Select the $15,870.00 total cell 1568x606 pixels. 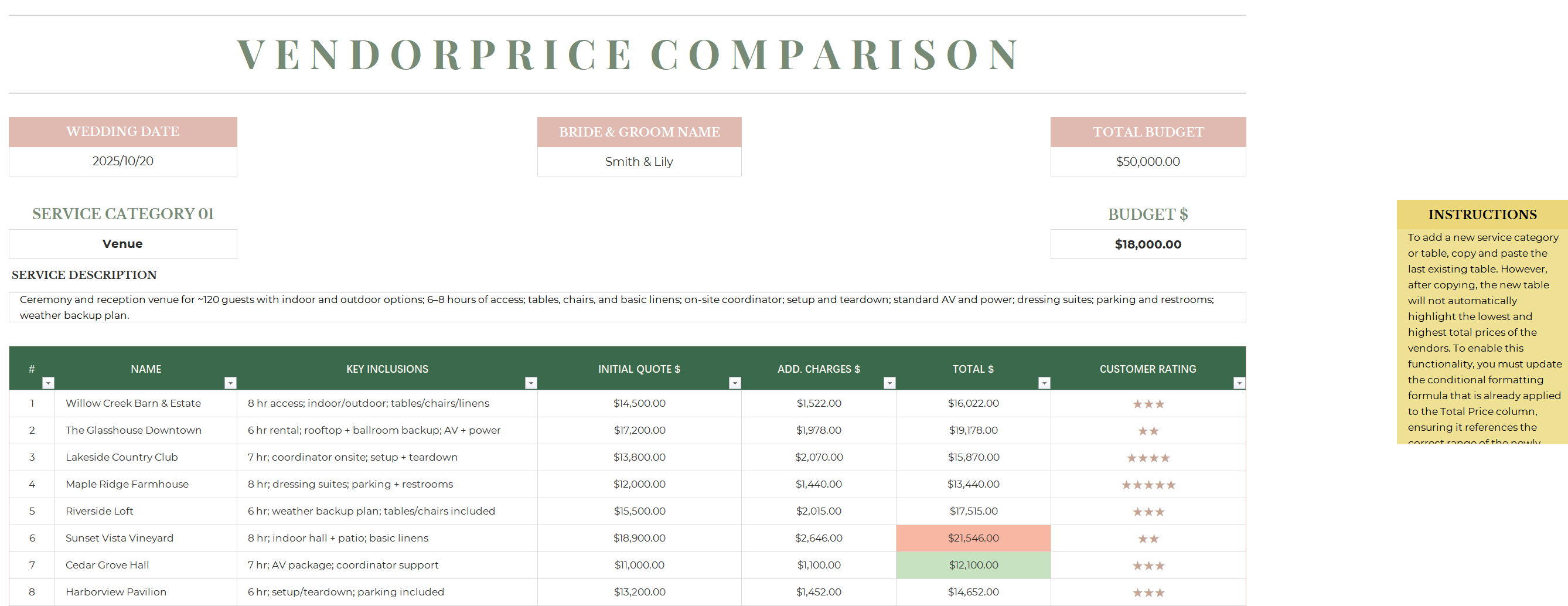point(973,457)
